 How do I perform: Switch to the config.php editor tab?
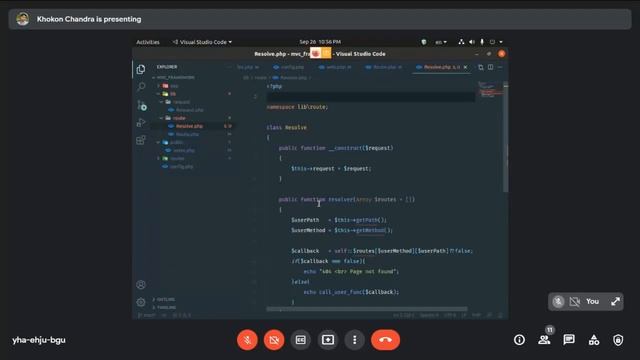click(289, 67)
